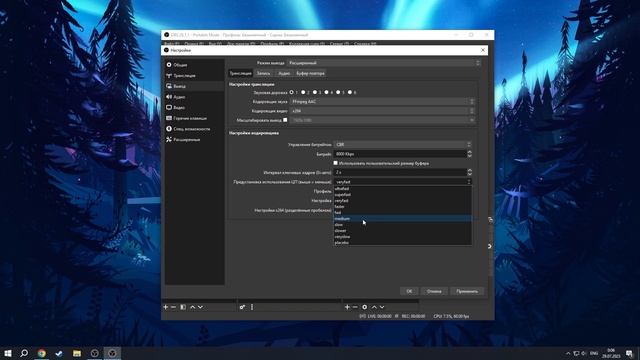Enable the Масштабировать вывод checkbox

tap(285, 120)
